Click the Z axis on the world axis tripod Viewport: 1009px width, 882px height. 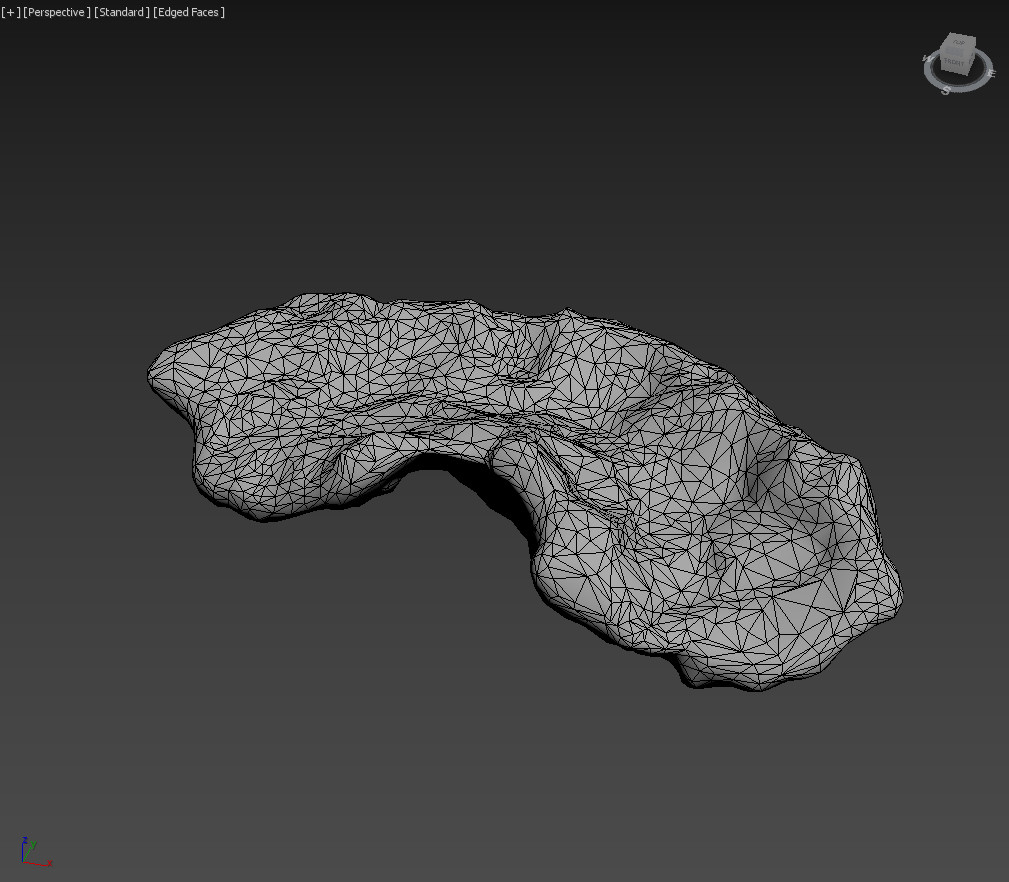pos(25,845)
